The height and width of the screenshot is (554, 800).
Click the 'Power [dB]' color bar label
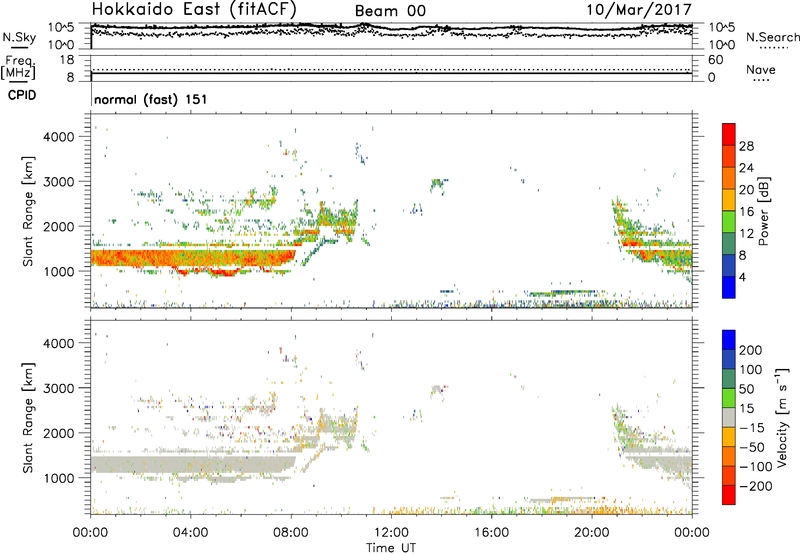pyautogui.click(x=763, y=211)
